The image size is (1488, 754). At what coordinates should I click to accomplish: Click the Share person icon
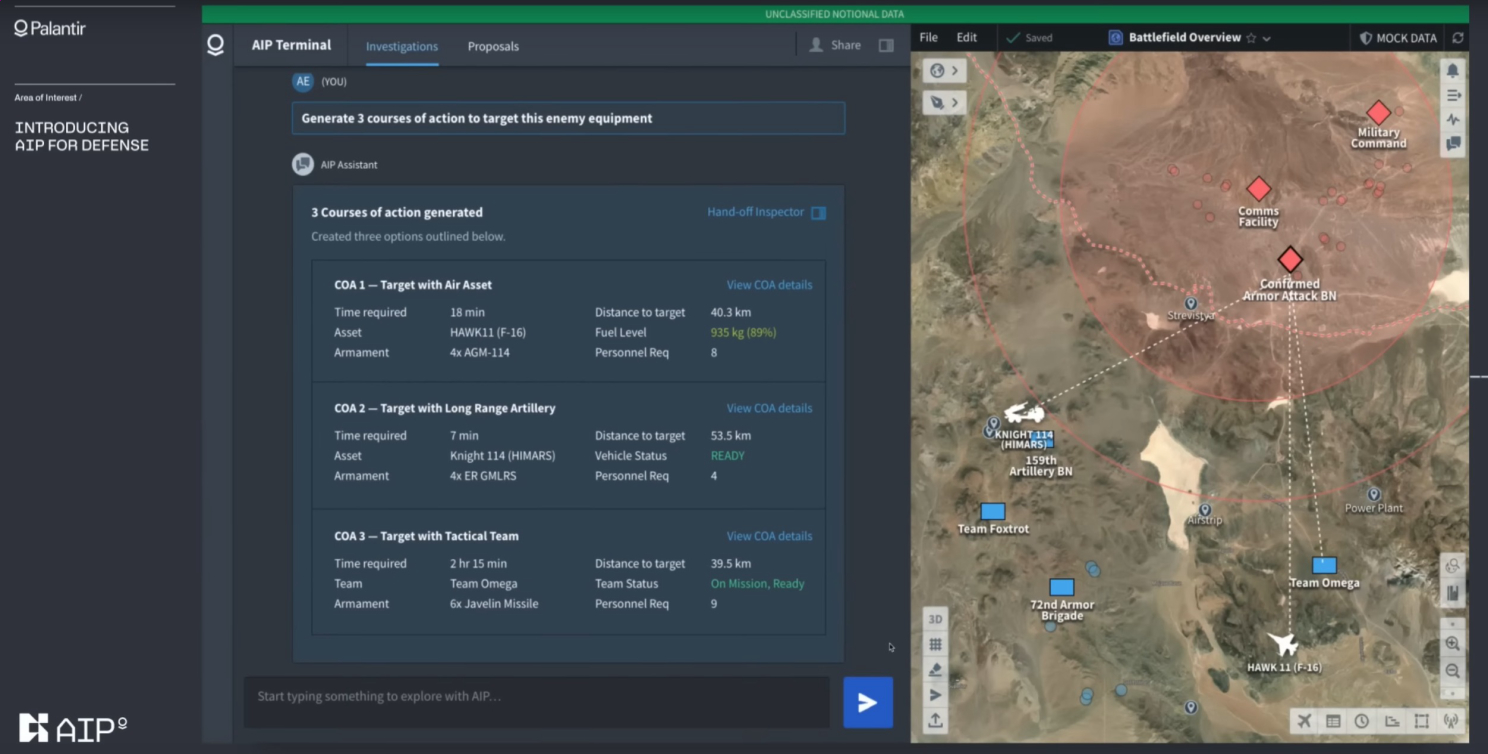click(x=816, y=45)
